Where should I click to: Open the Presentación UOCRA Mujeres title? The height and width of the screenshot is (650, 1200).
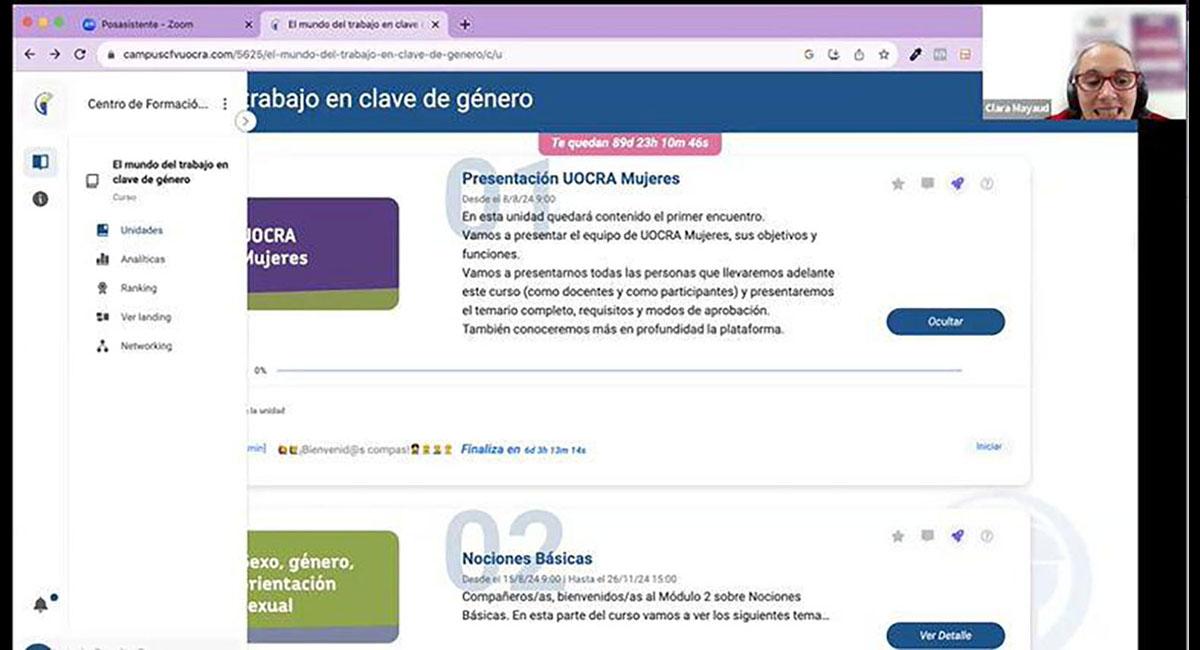pos(571,178)
